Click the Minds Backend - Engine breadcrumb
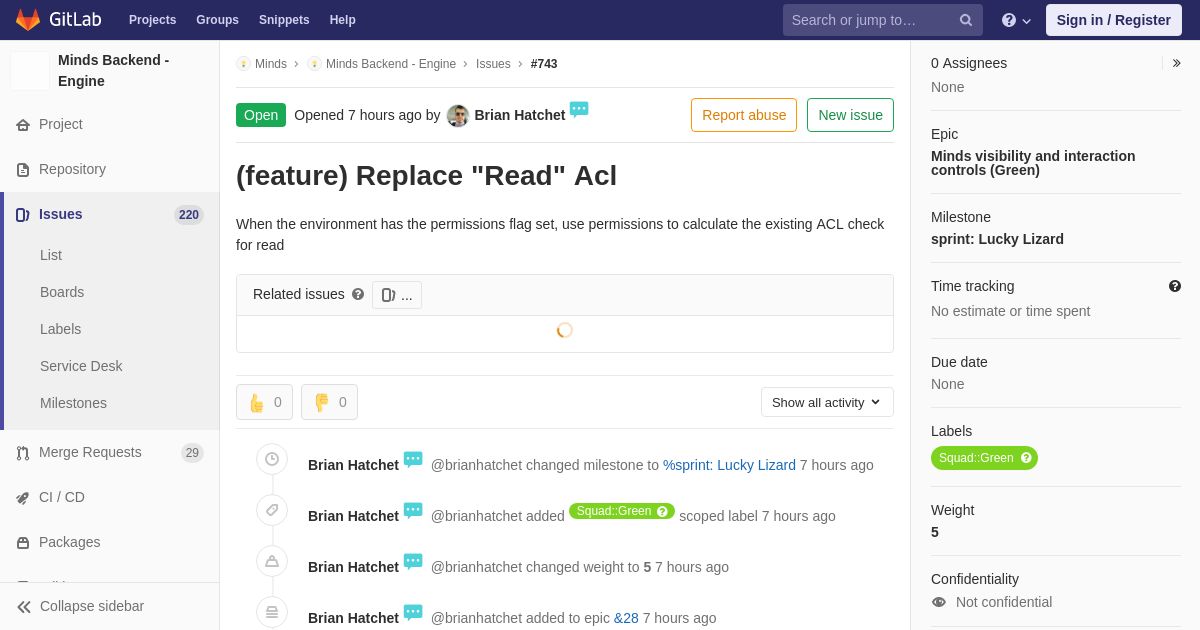 (391, 64)
